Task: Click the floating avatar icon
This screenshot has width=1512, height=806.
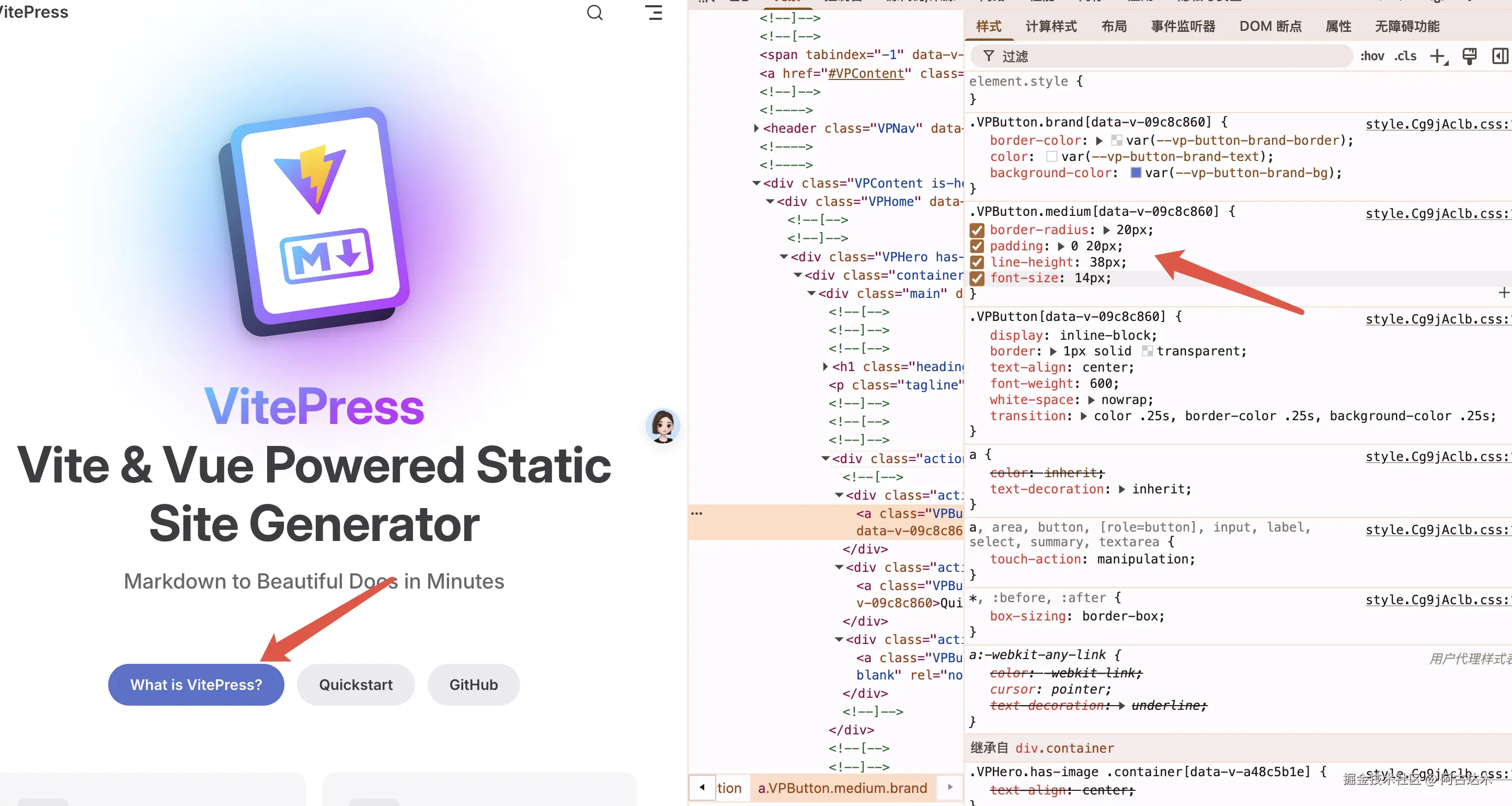Action: point(662,426)
